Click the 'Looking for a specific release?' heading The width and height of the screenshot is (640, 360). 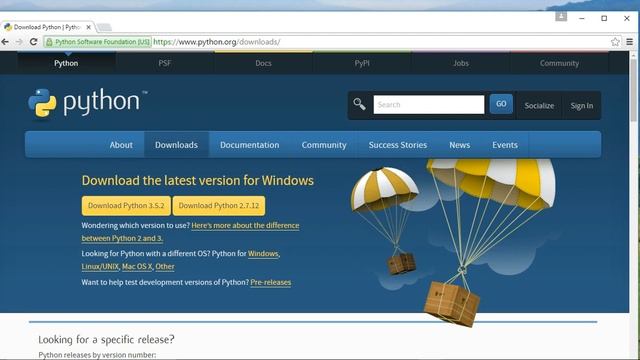[106, 339]
